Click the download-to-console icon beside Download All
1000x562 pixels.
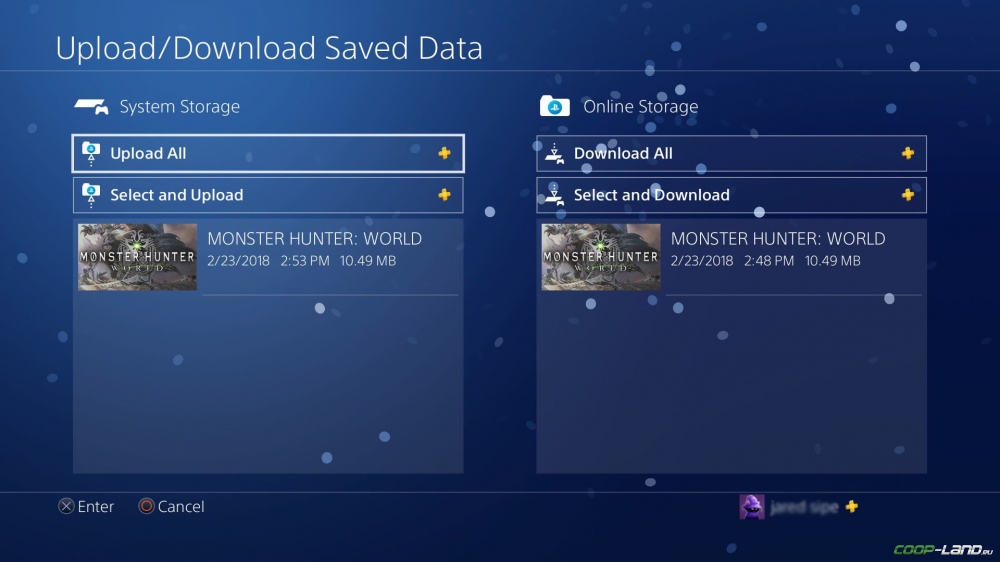[x=554, y=154]
